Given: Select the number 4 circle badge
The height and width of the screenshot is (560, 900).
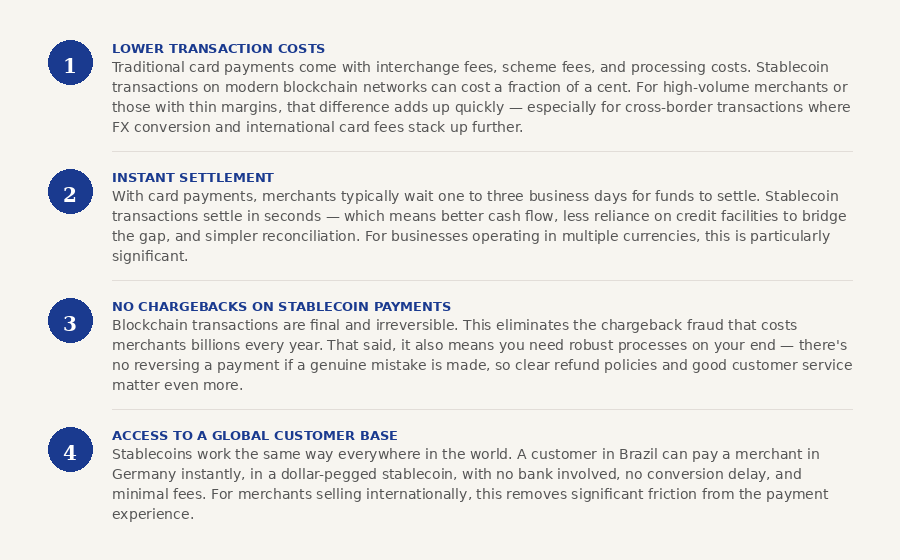Looking at the screenshot, I should [x=70, y=450].
